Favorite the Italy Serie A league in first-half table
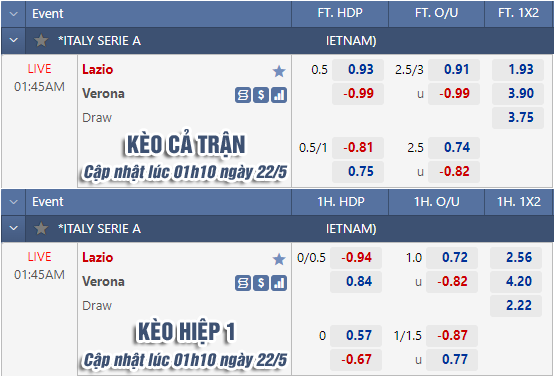554x377 pixels. (41, 229)
